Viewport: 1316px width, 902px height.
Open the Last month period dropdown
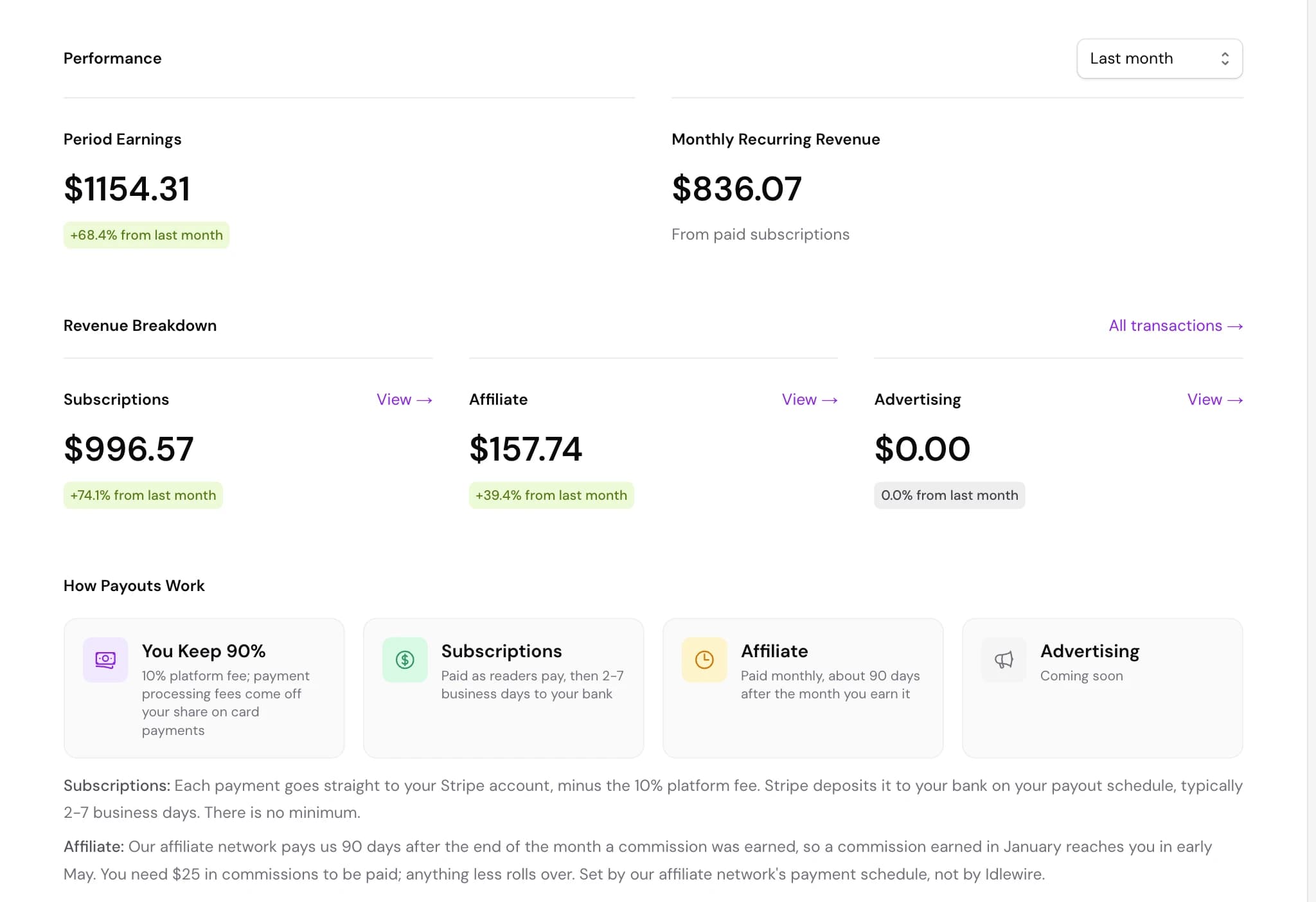coord(1159,58)
